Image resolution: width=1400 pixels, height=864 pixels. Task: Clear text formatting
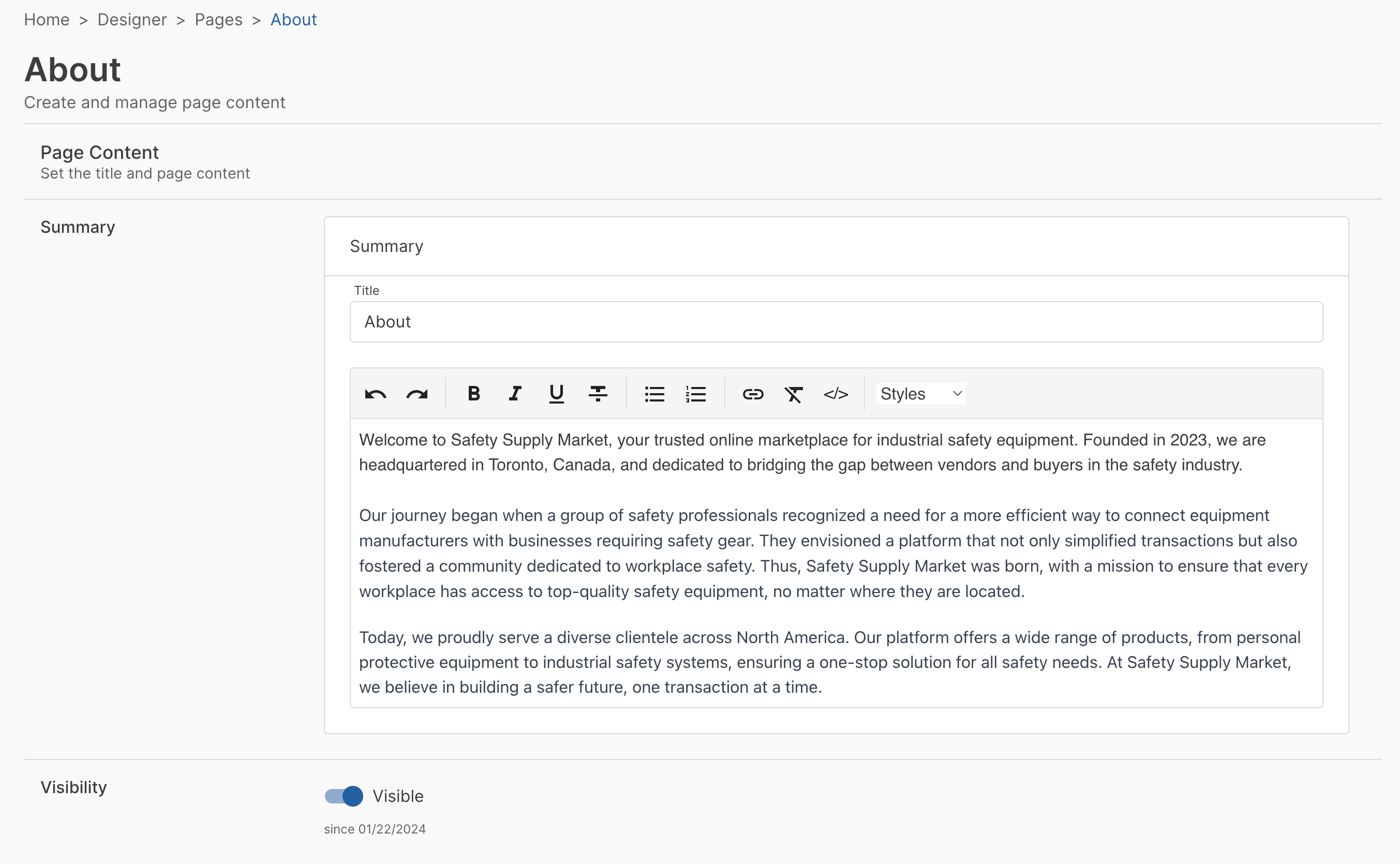tap(794, 394)
